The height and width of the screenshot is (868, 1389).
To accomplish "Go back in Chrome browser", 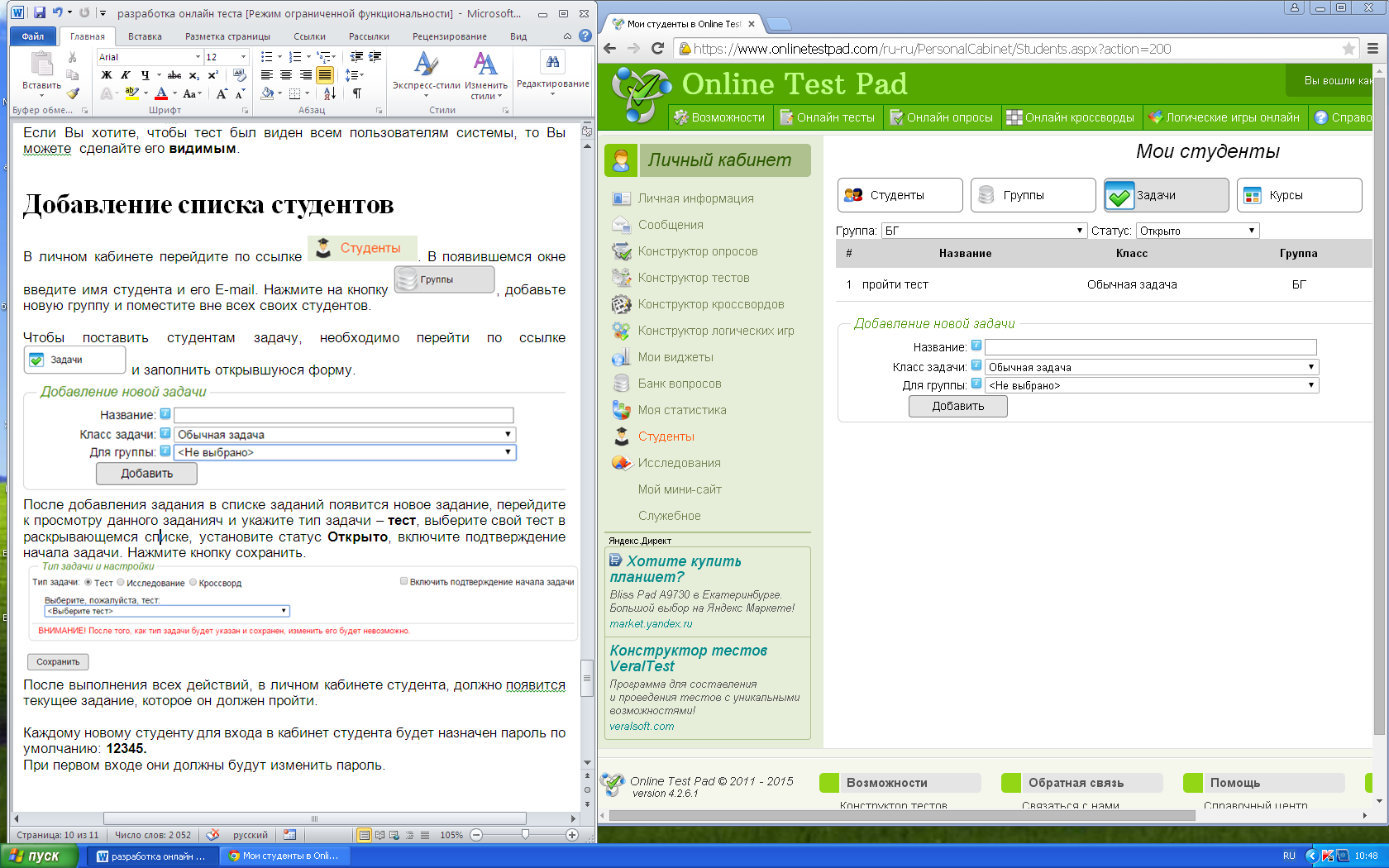I will [610, 49].
